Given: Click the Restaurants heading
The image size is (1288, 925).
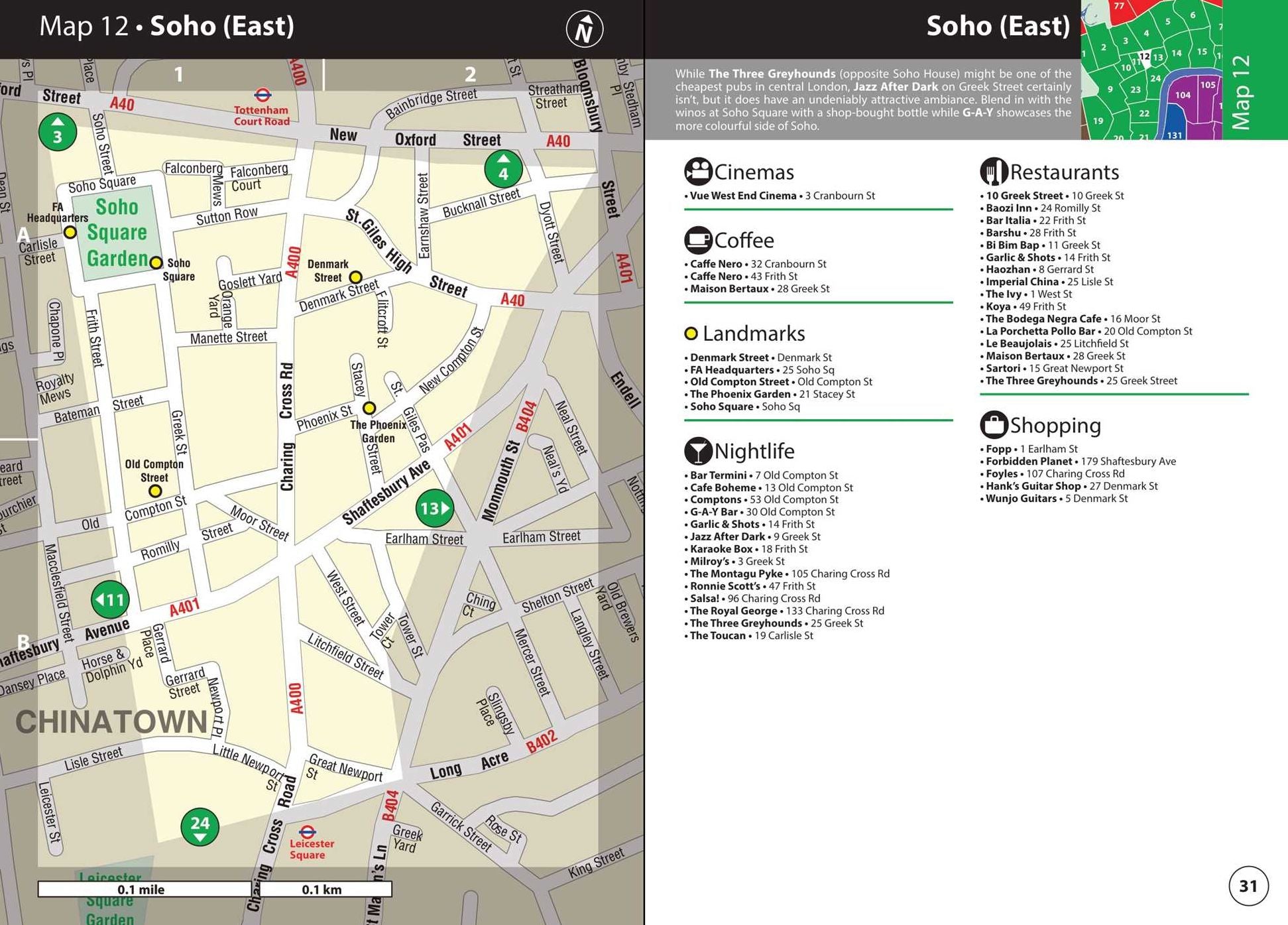Looking at the screenshot, I should tap(1064, 172).
